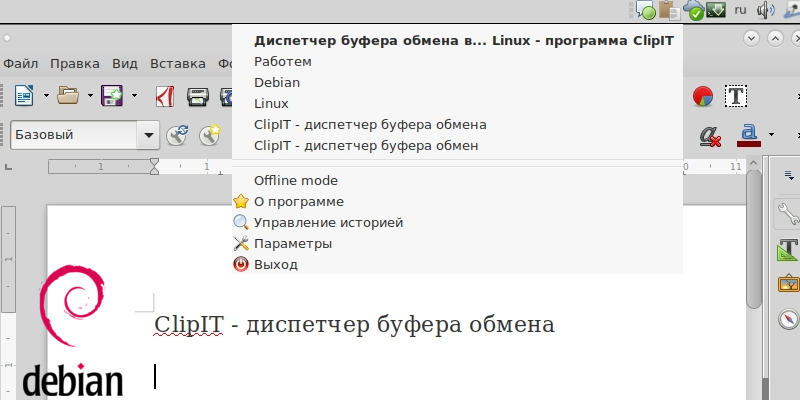Image resolution: width=800 pixels, height=400 pixels.
Task: Toggle Offline mode in ClipIT menu
Action: point(457,181)
